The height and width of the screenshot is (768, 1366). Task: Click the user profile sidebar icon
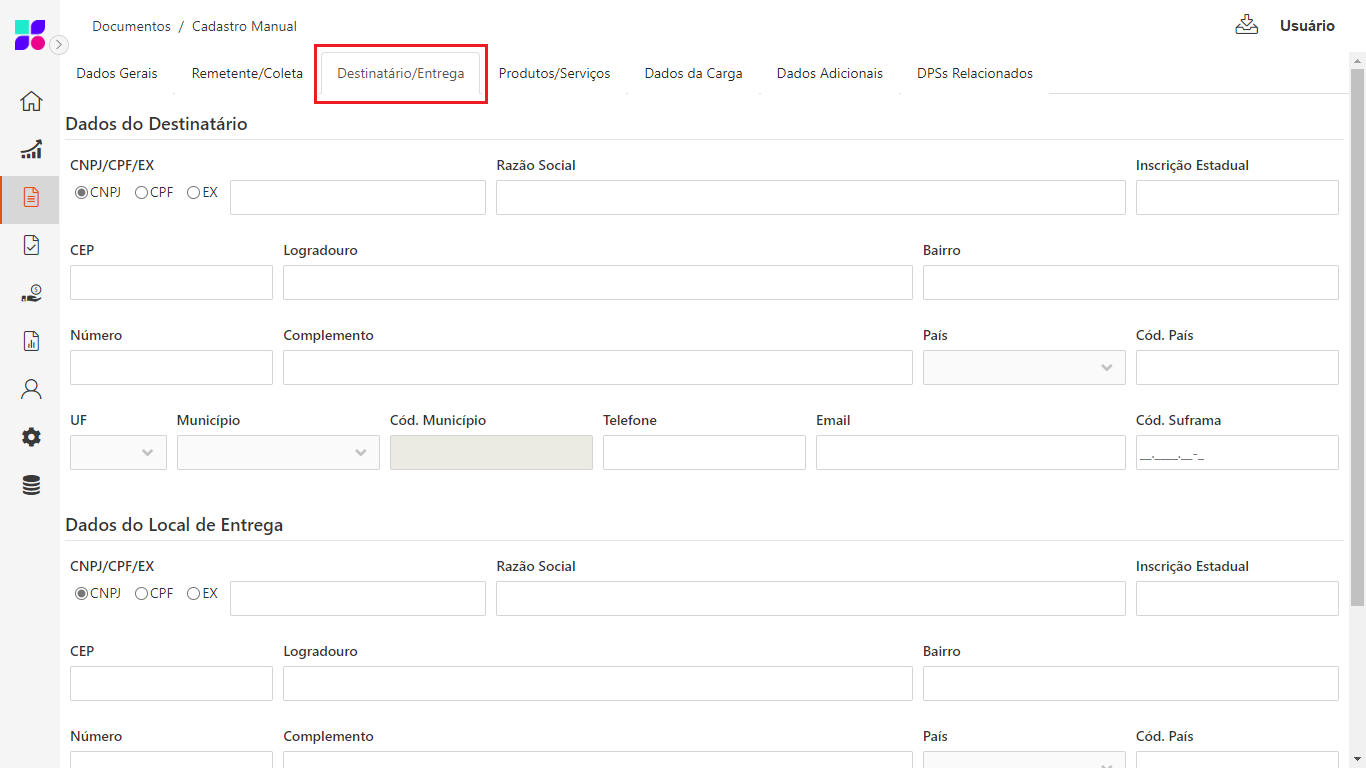click(x=31, y=389)
